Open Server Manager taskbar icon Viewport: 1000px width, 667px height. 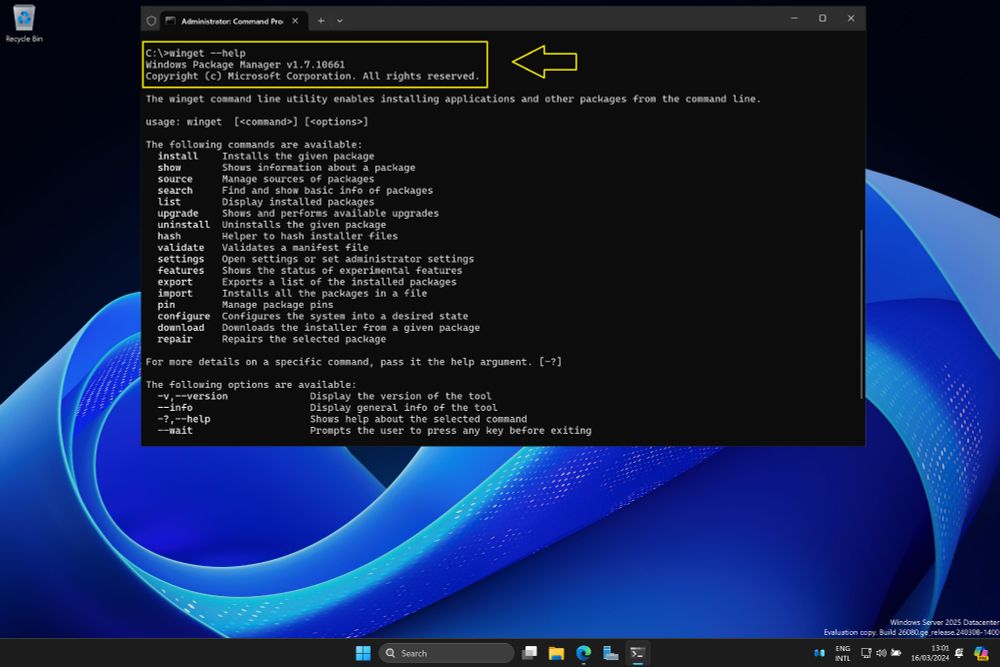tap(611, 653)
